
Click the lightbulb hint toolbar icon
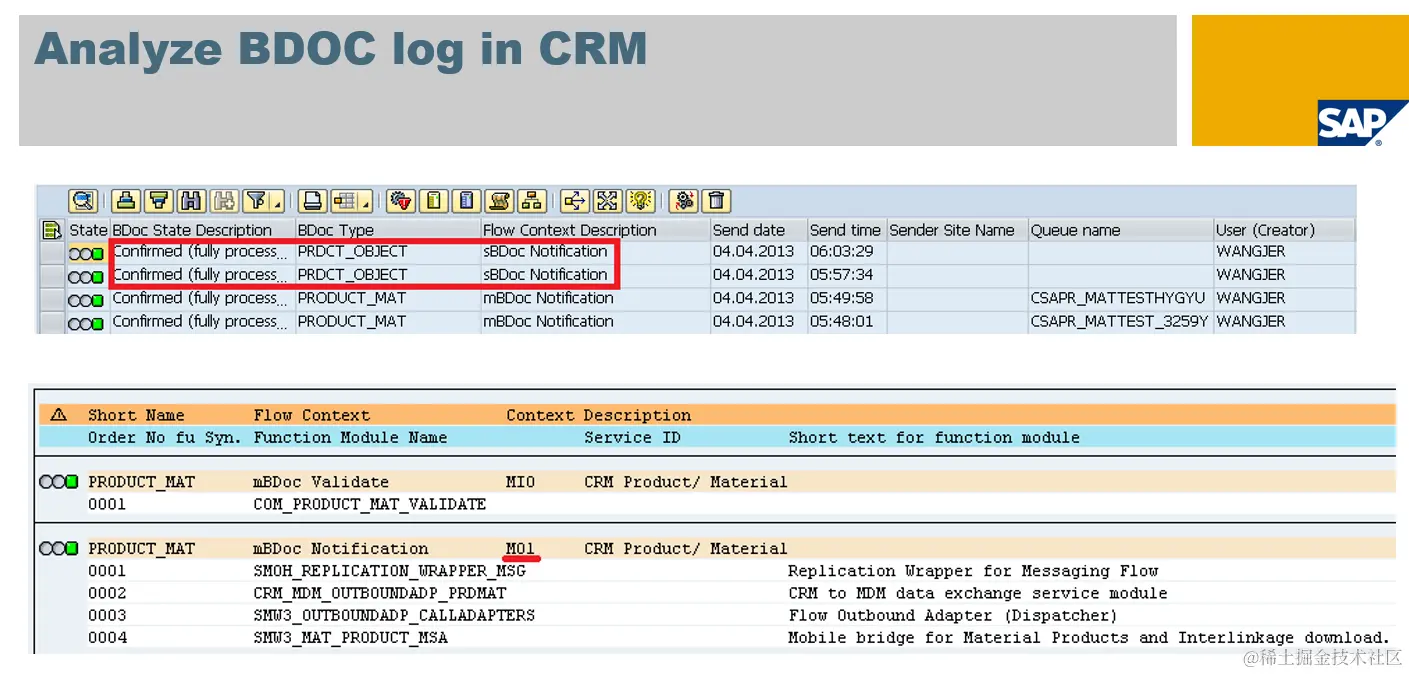click(x=641, y=201)
